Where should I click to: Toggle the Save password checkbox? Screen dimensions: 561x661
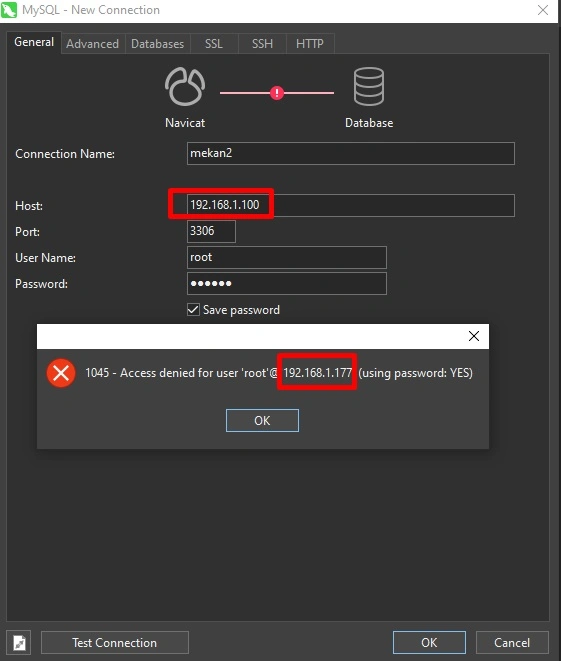(193, 310)
